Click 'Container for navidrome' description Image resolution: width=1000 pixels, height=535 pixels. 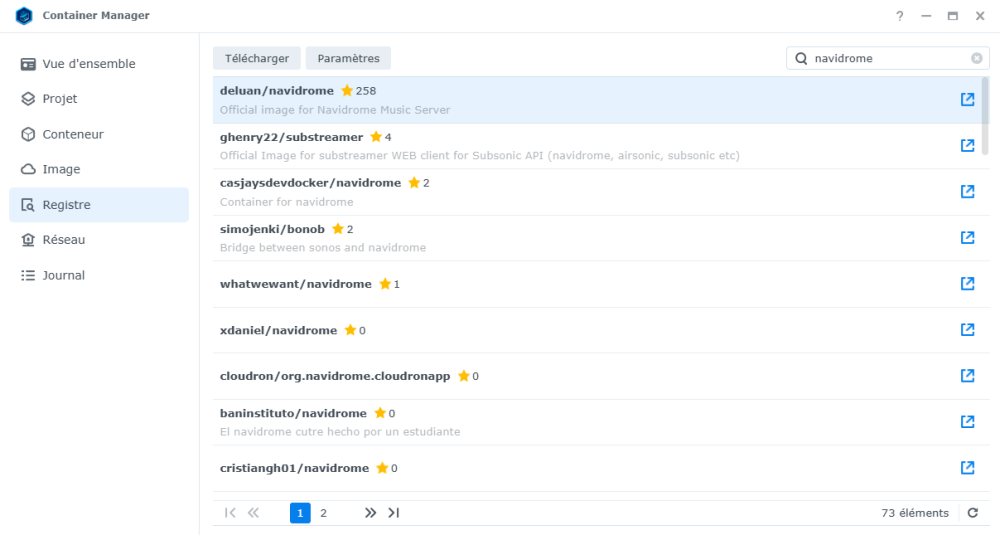tap(286, 202)
